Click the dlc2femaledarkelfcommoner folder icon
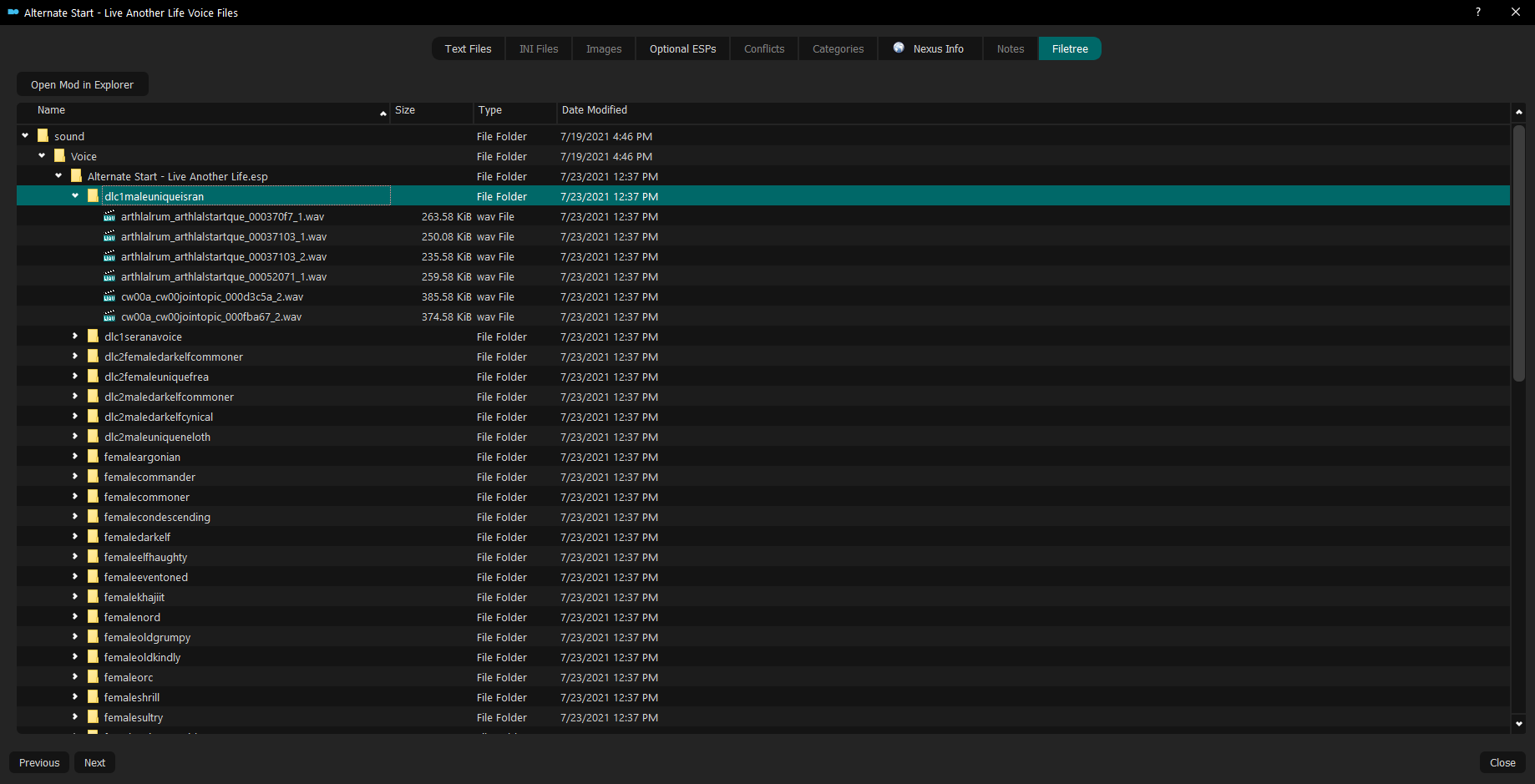1535x784 pixels. tap(93, 357)
